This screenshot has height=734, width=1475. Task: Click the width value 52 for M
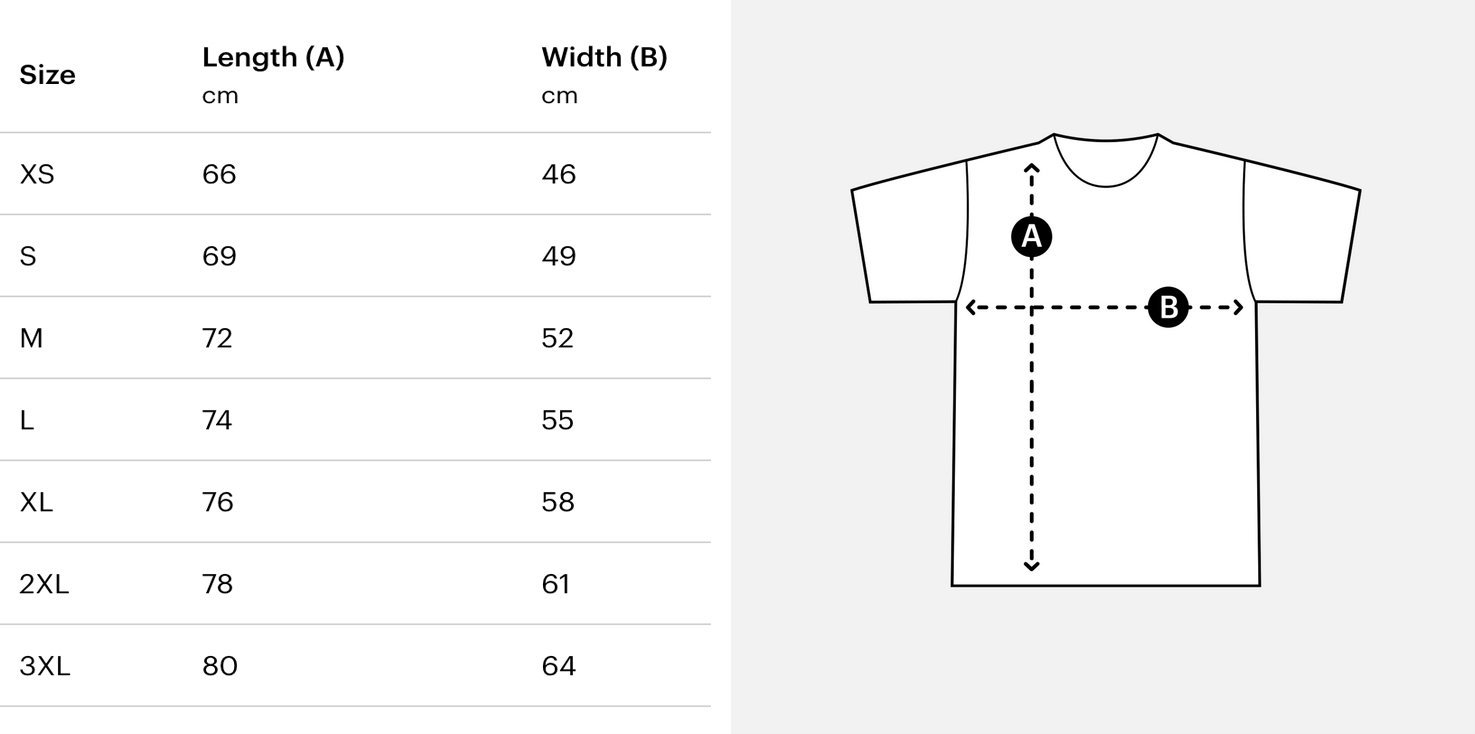click(558, 338)
